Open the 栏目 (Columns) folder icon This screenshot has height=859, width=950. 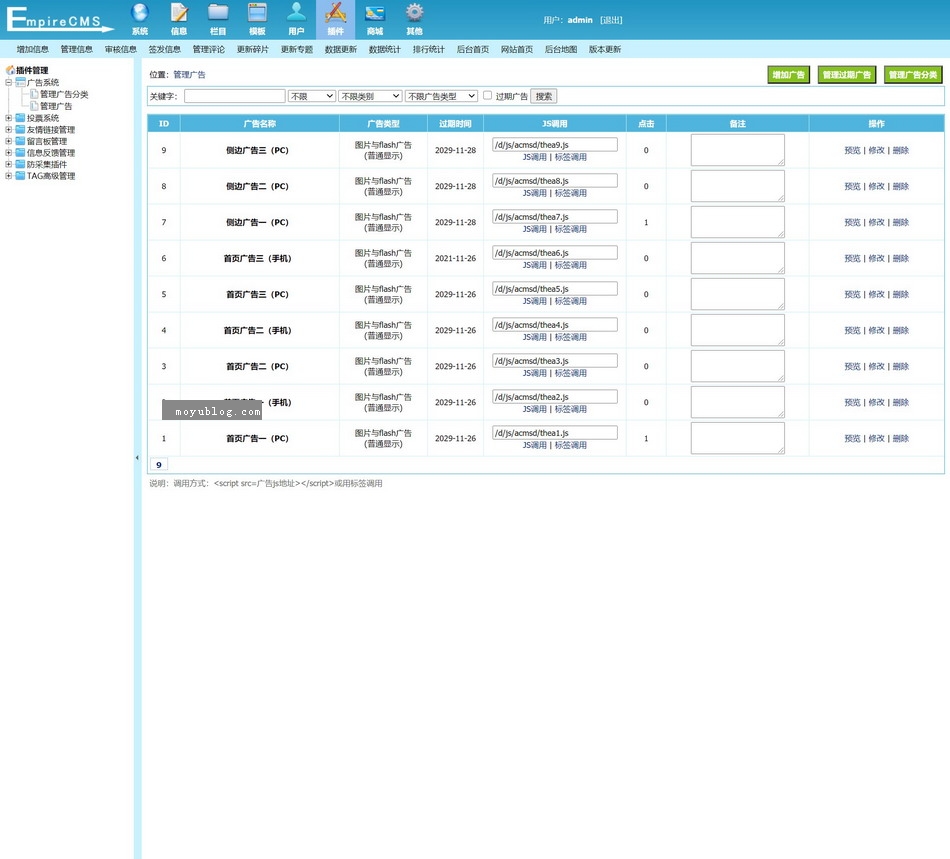218,13
